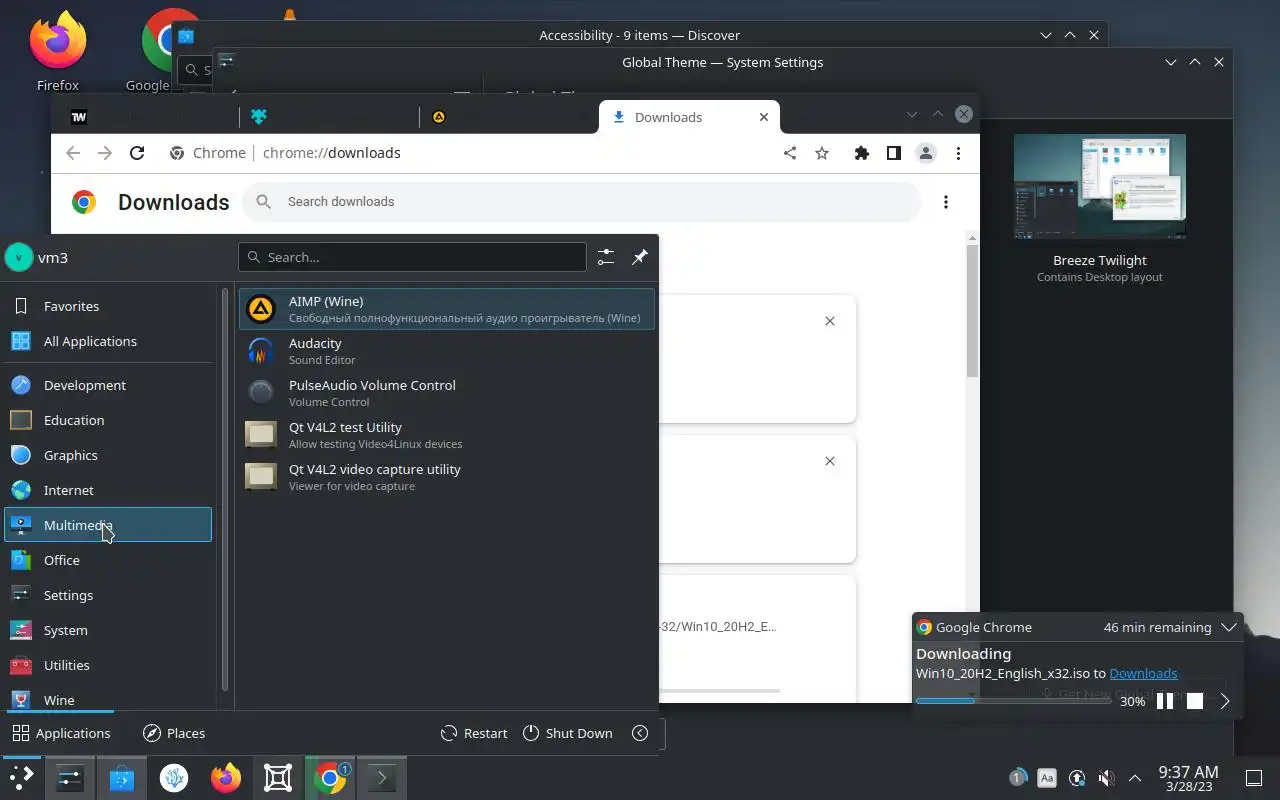This screenshot has height=800, width=1280.
Task: Bookmark this tab with star icon
Action: 822,153
